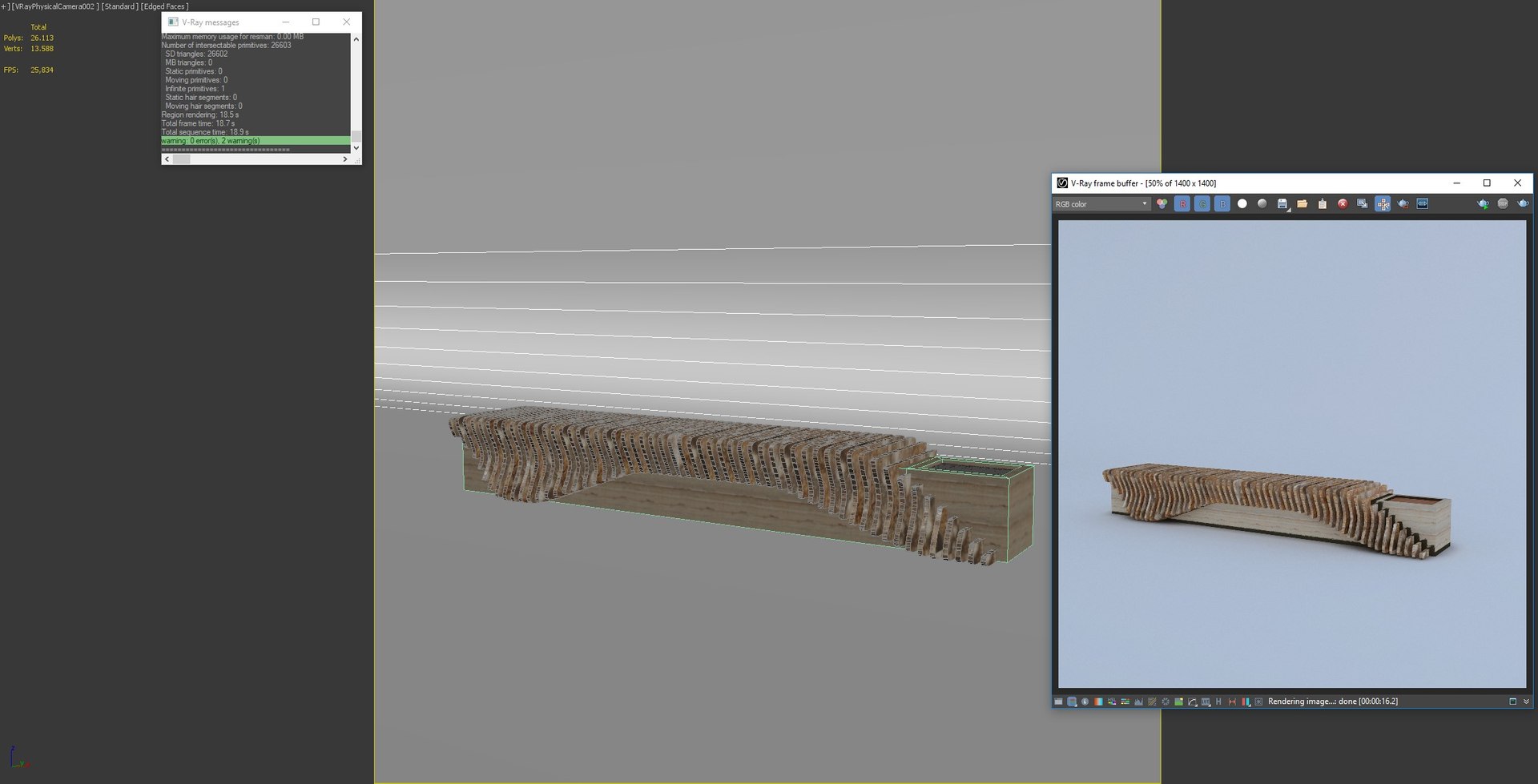Copy render to clipboard icon
The width and height of the screenshot is (1538, 784).
(1323, 204)
